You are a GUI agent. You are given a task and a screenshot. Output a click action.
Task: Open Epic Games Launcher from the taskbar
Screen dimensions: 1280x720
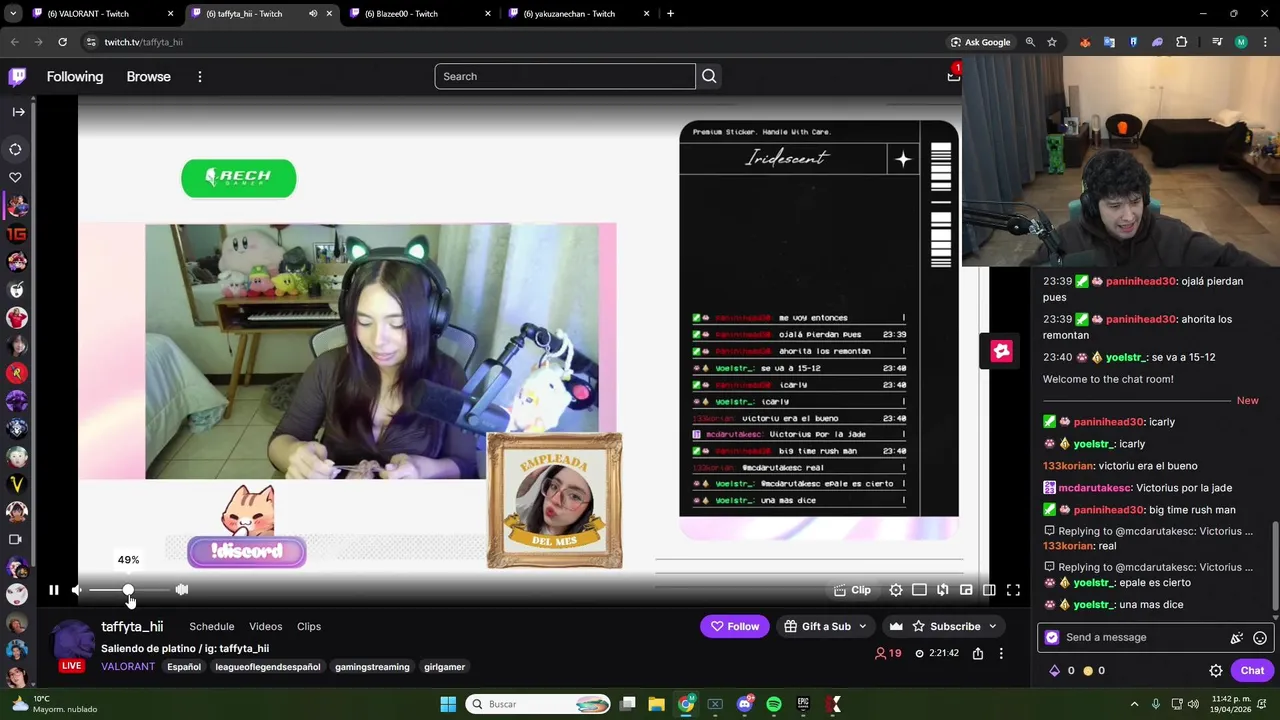(803, 704)
